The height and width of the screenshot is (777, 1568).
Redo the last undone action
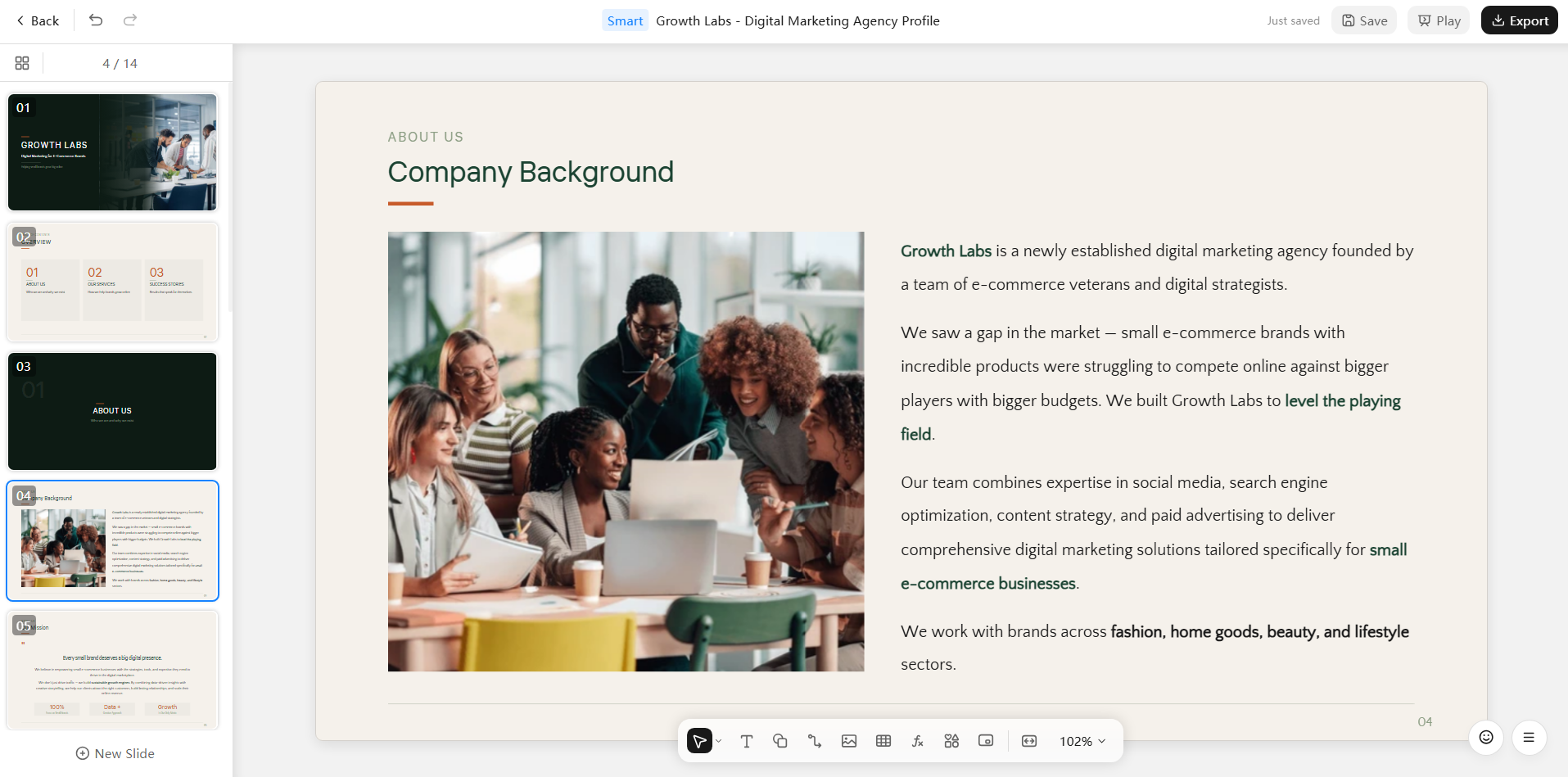click(129, 20)
